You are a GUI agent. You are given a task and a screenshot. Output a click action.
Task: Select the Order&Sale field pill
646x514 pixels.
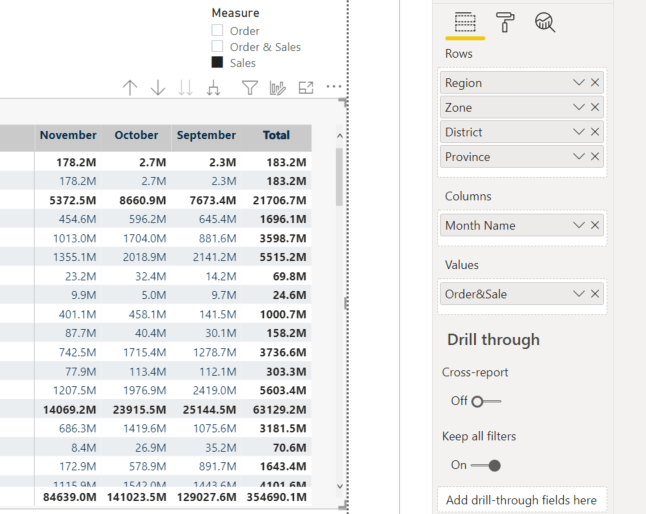(522, 294)
